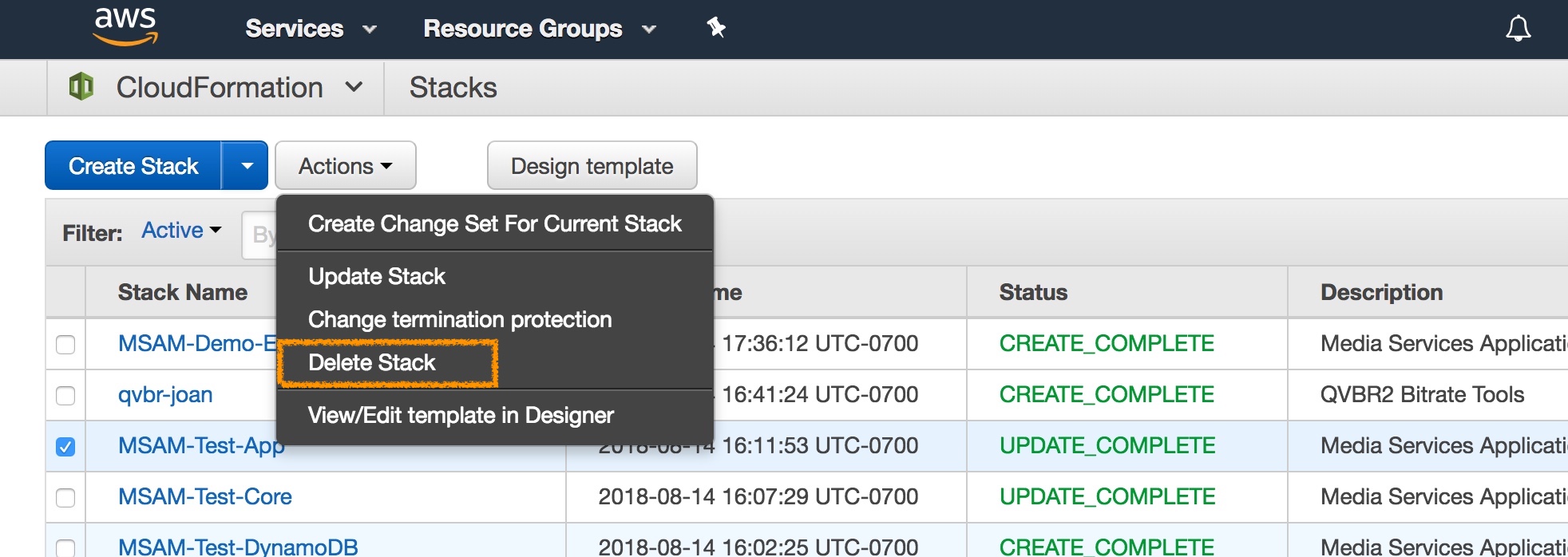Click the AWS logo
This screenshot has height=557, width=1568.
[x=125, y=26]
